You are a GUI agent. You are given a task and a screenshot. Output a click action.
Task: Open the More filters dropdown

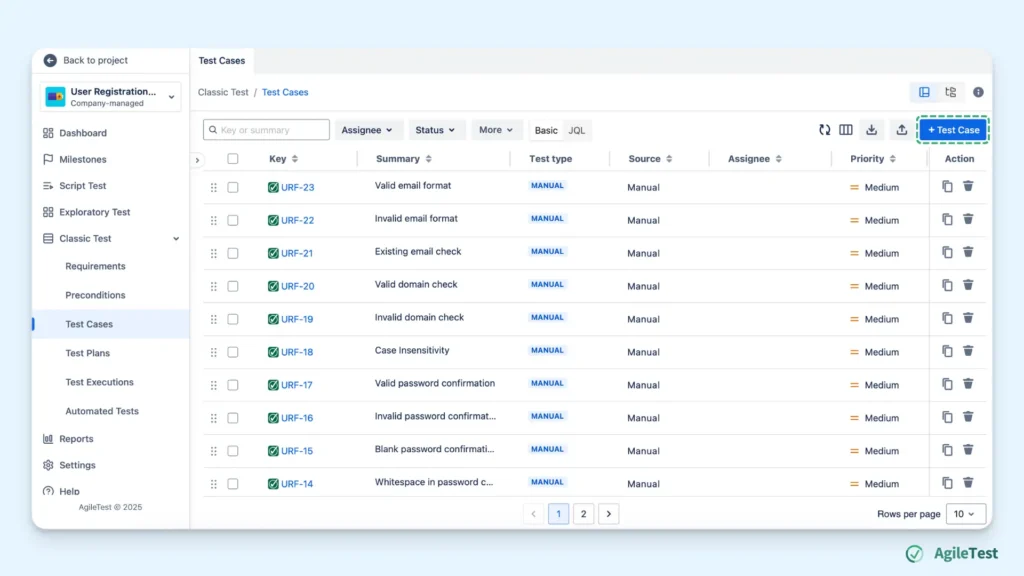496,130
